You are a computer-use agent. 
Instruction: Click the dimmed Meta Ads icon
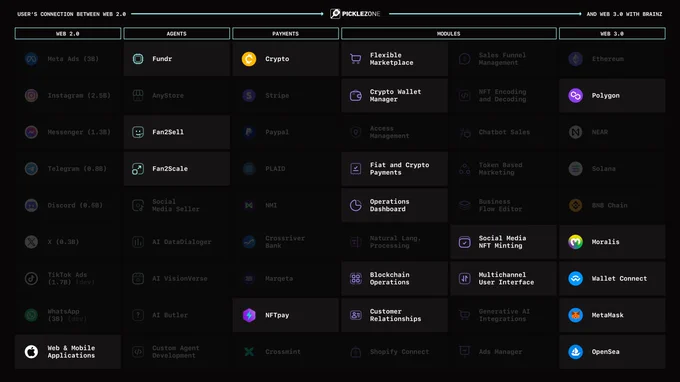[31, 59]
